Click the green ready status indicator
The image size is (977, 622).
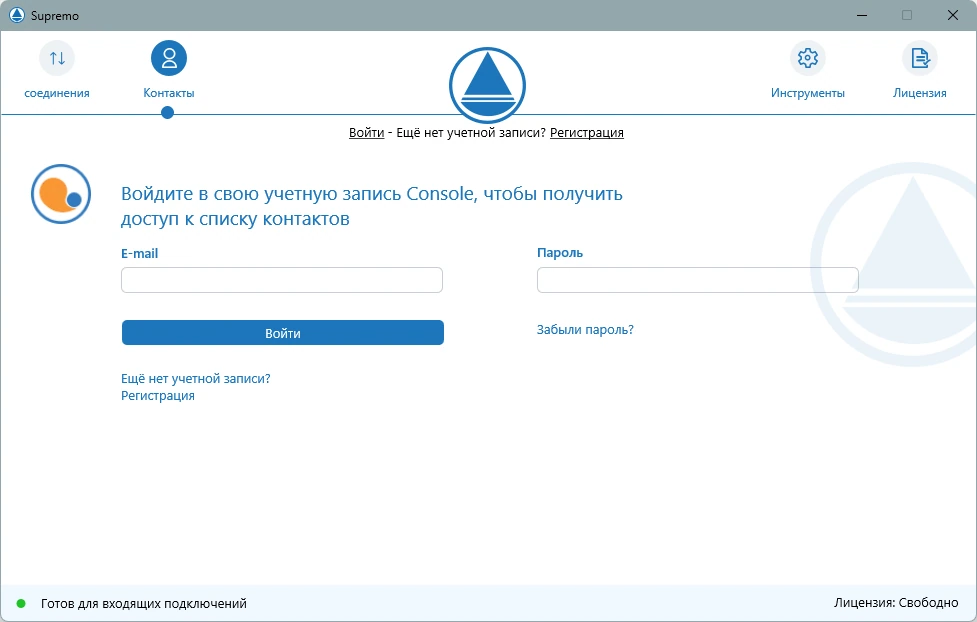pos(21,603)
